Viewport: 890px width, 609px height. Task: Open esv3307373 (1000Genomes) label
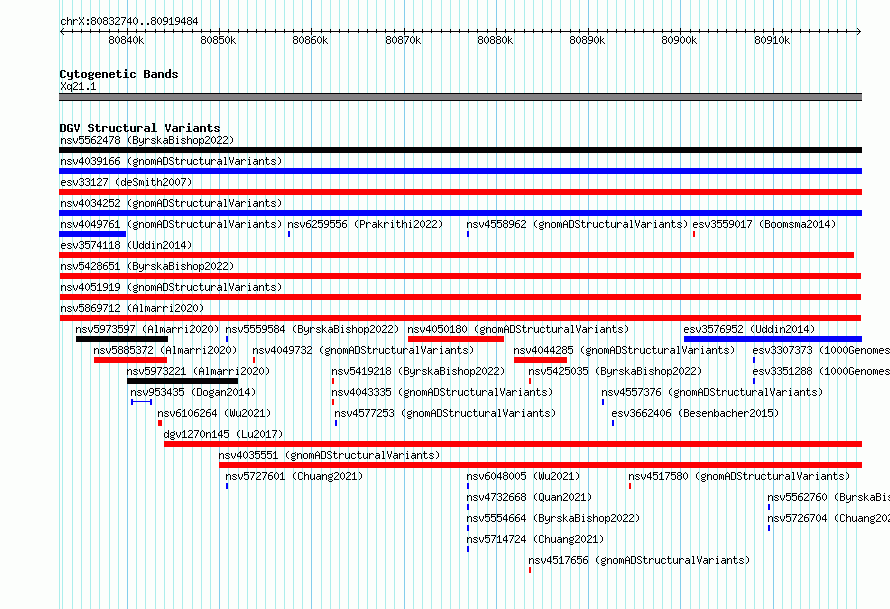(x=821, y=350)
